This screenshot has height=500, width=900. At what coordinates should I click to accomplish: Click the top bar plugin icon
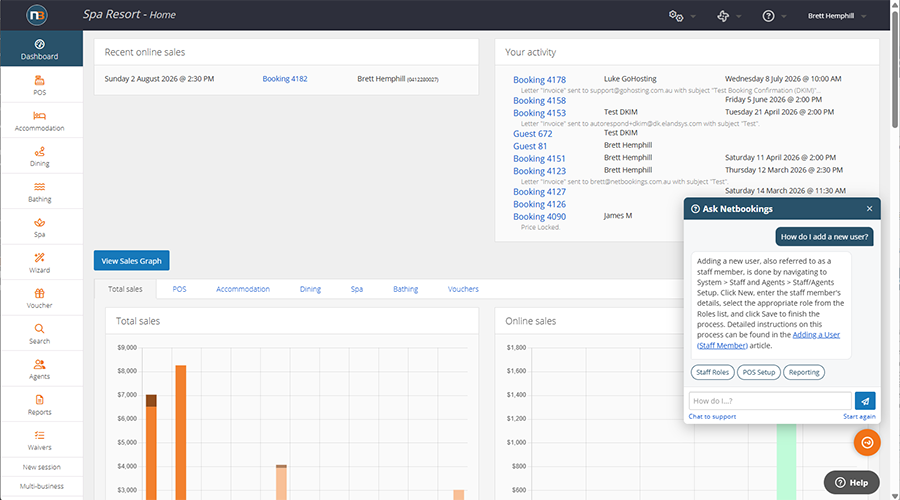pyautogui.click(x=723, y=16)
